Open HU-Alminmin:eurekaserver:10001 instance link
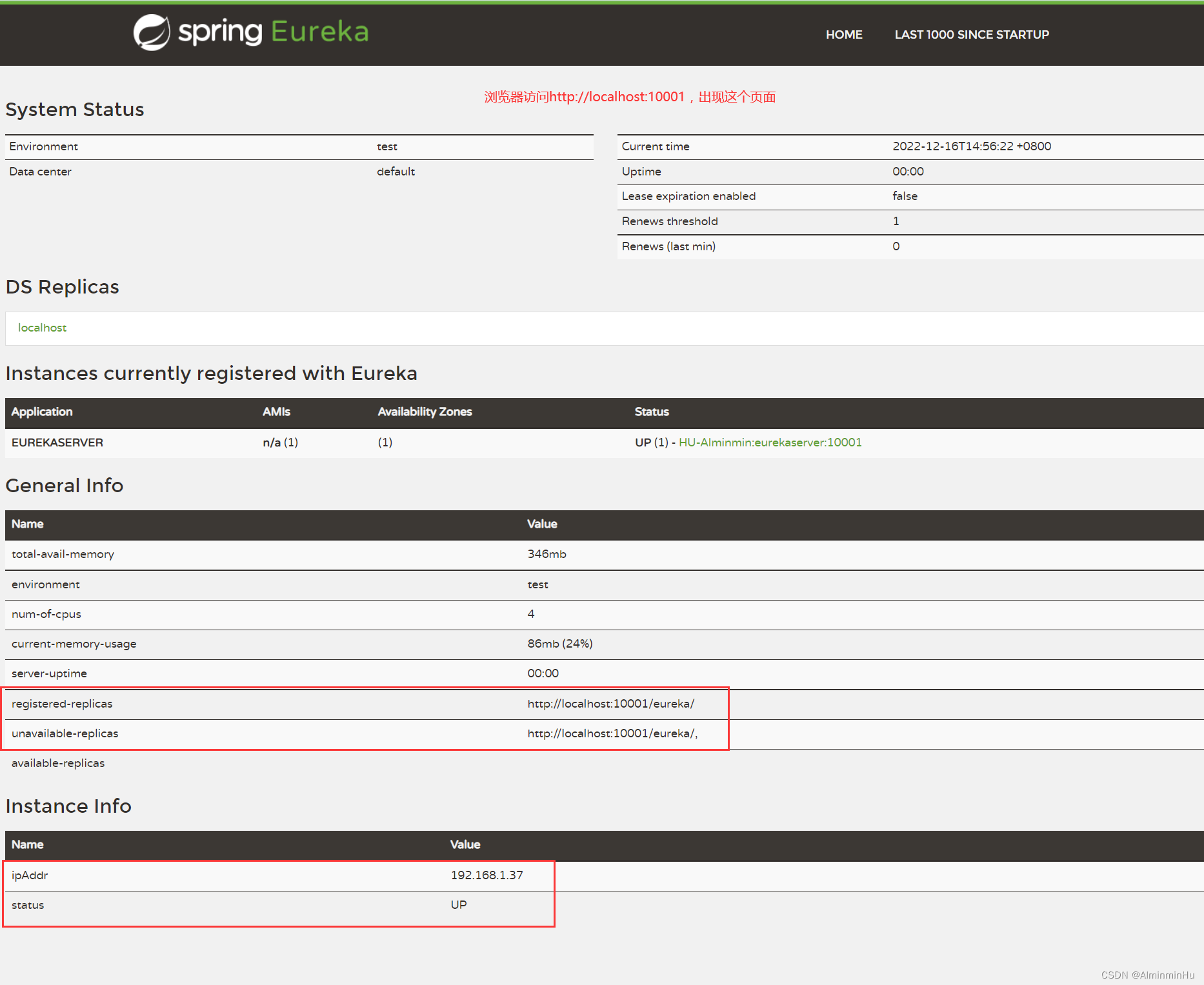 pos(770,443)
